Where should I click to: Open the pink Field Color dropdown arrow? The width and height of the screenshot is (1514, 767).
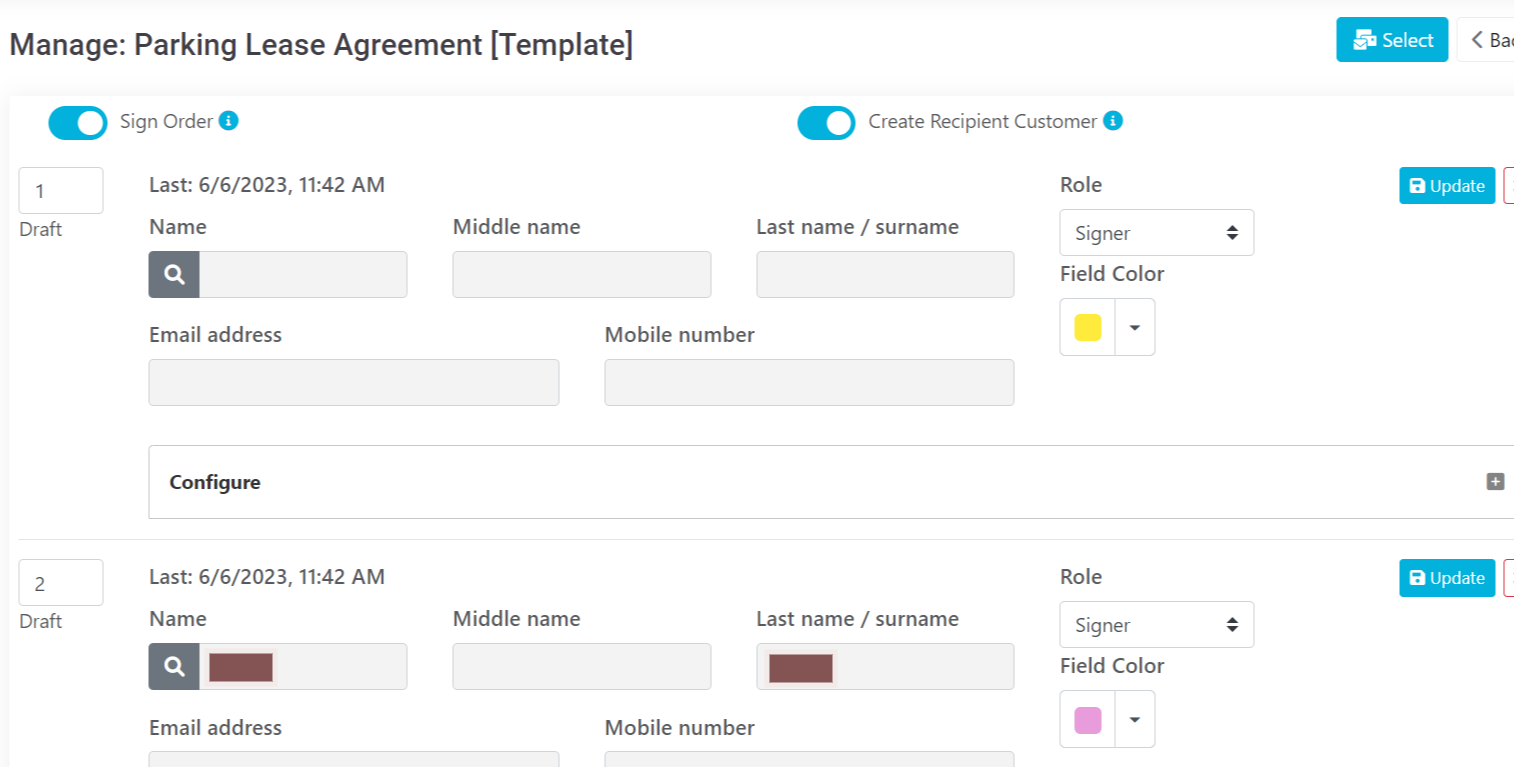[x=1135, y=719]
